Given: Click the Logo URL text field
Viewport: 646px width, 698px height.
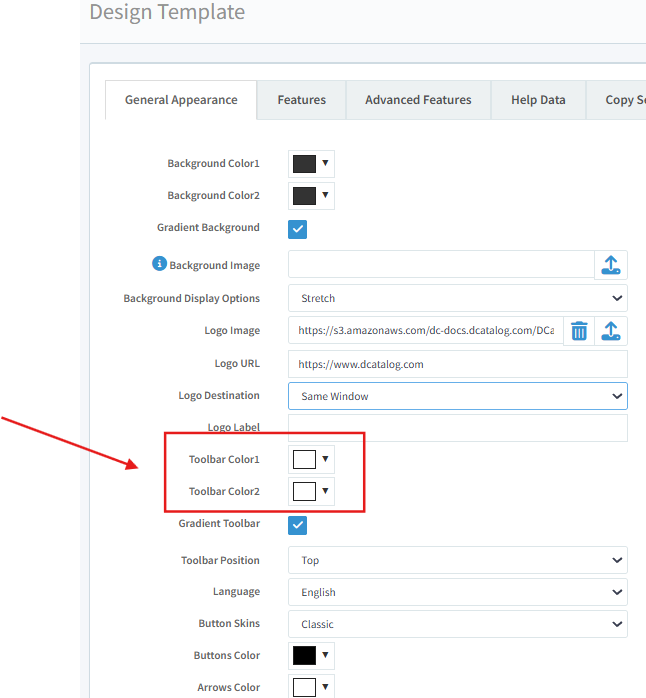Looking at the screenshot, I should click(x=457, y=364).
